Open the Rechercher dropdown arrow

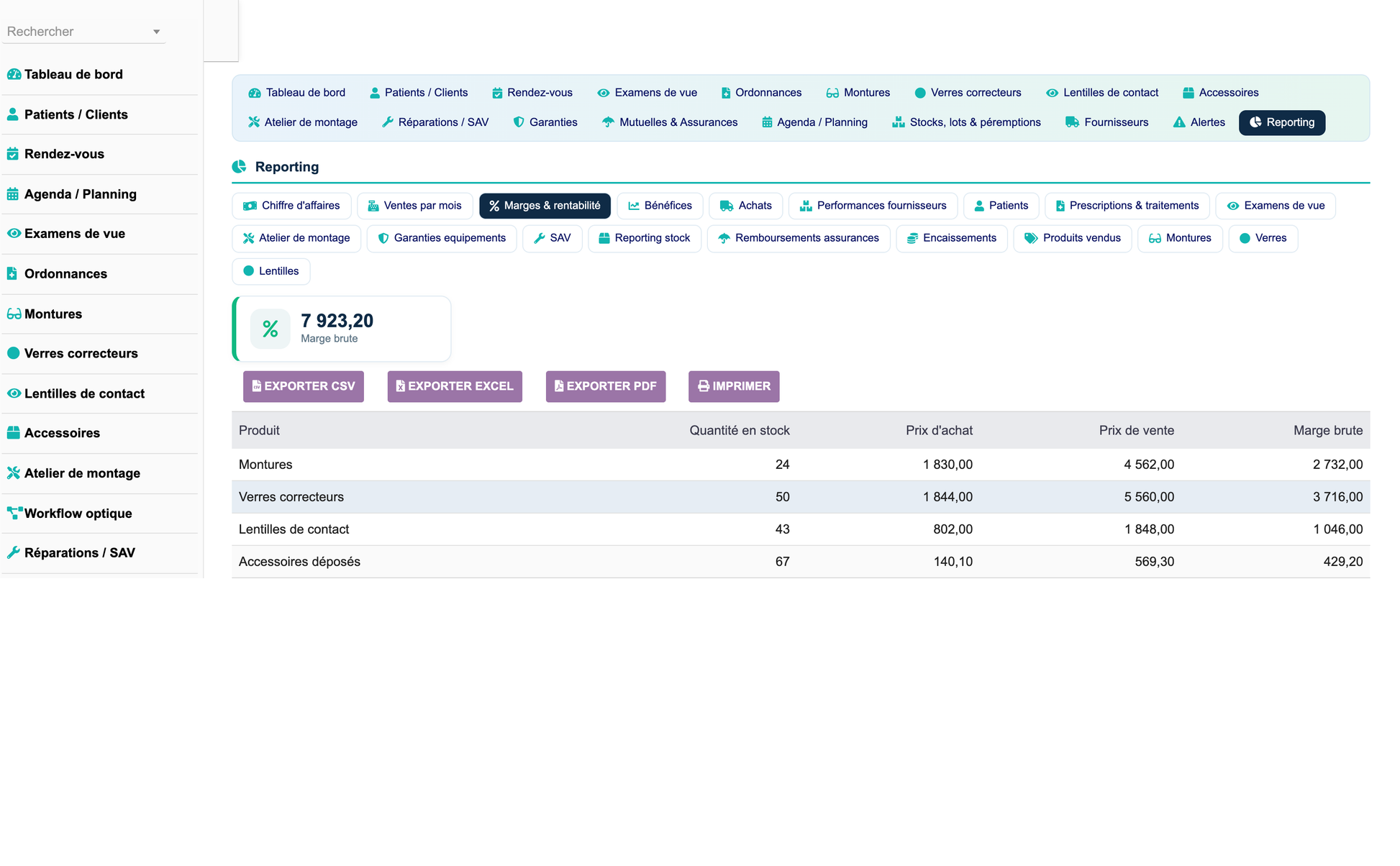pos(156,32)
